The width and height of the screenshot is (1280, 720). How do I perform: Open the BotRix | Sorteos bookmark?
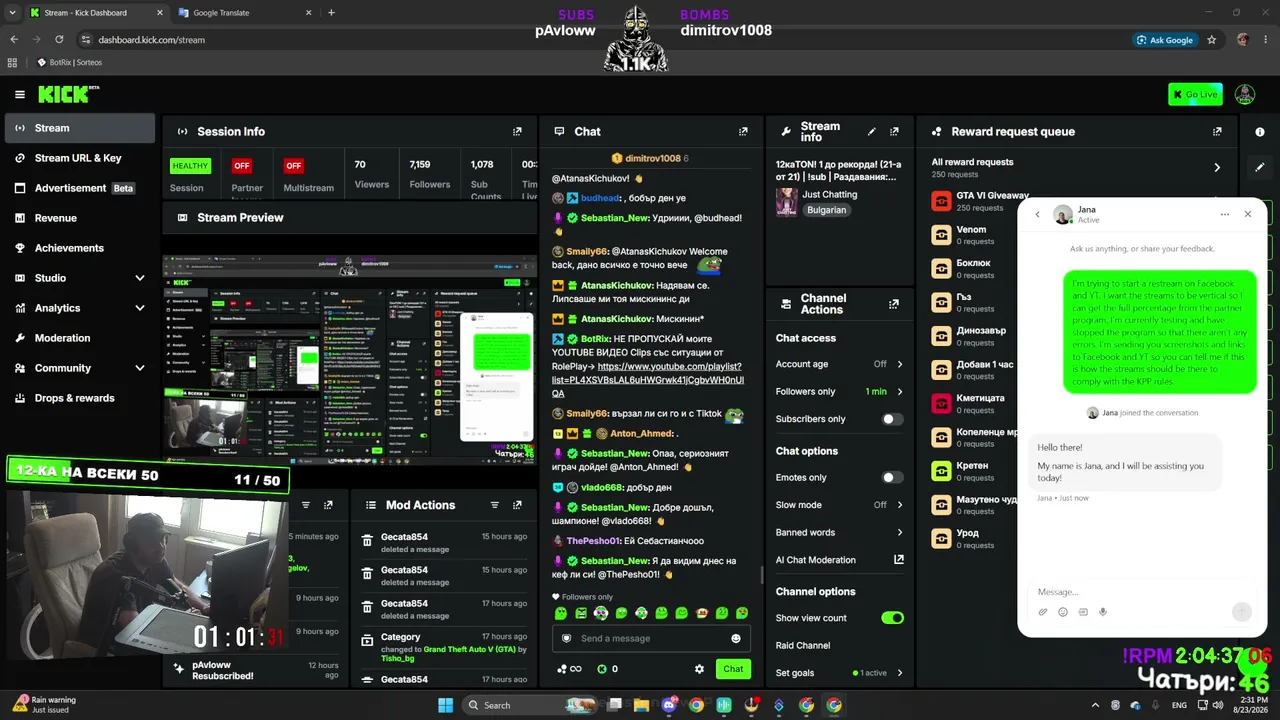69,62
